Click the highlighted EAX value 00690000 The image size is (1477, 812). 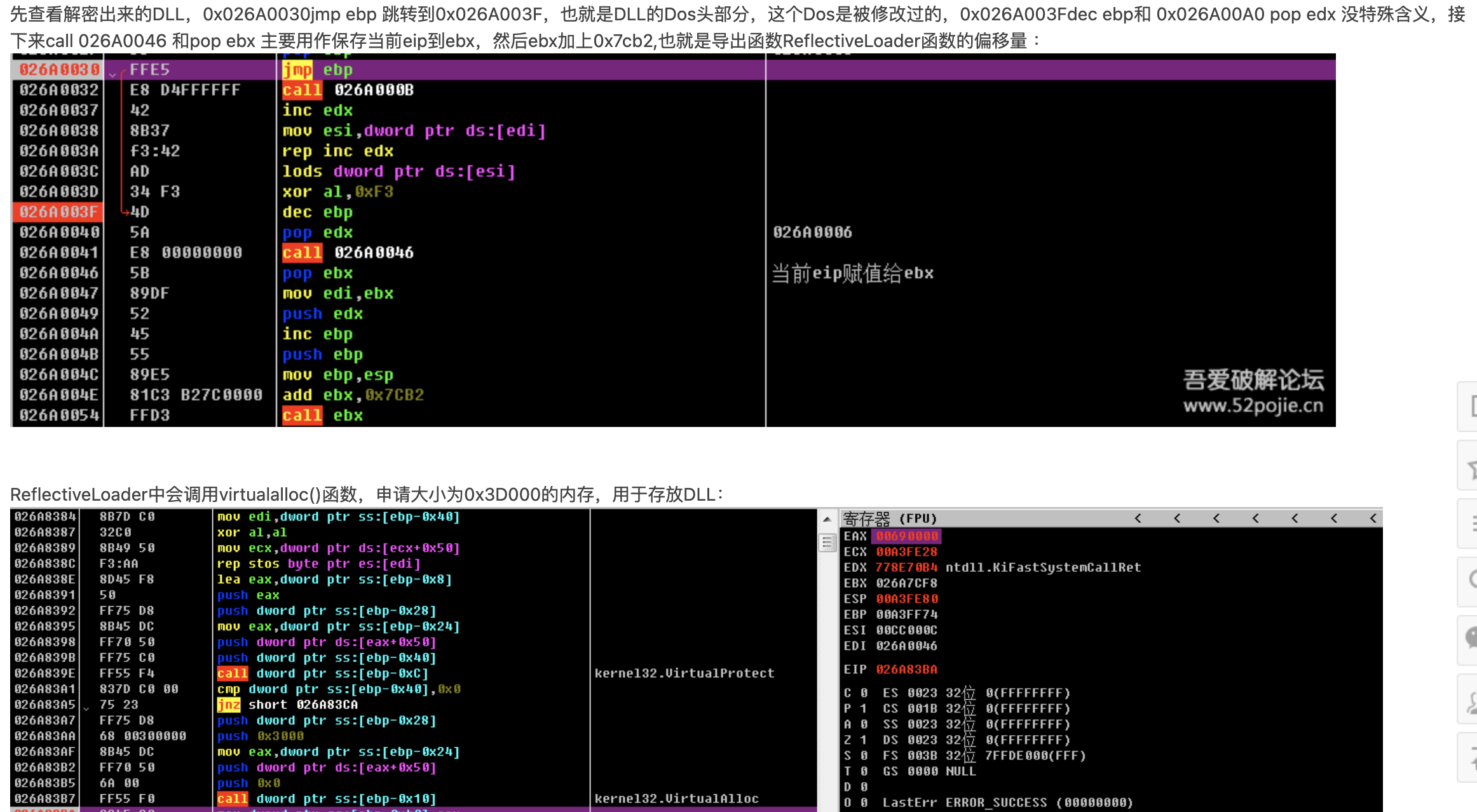pos(905,536)
